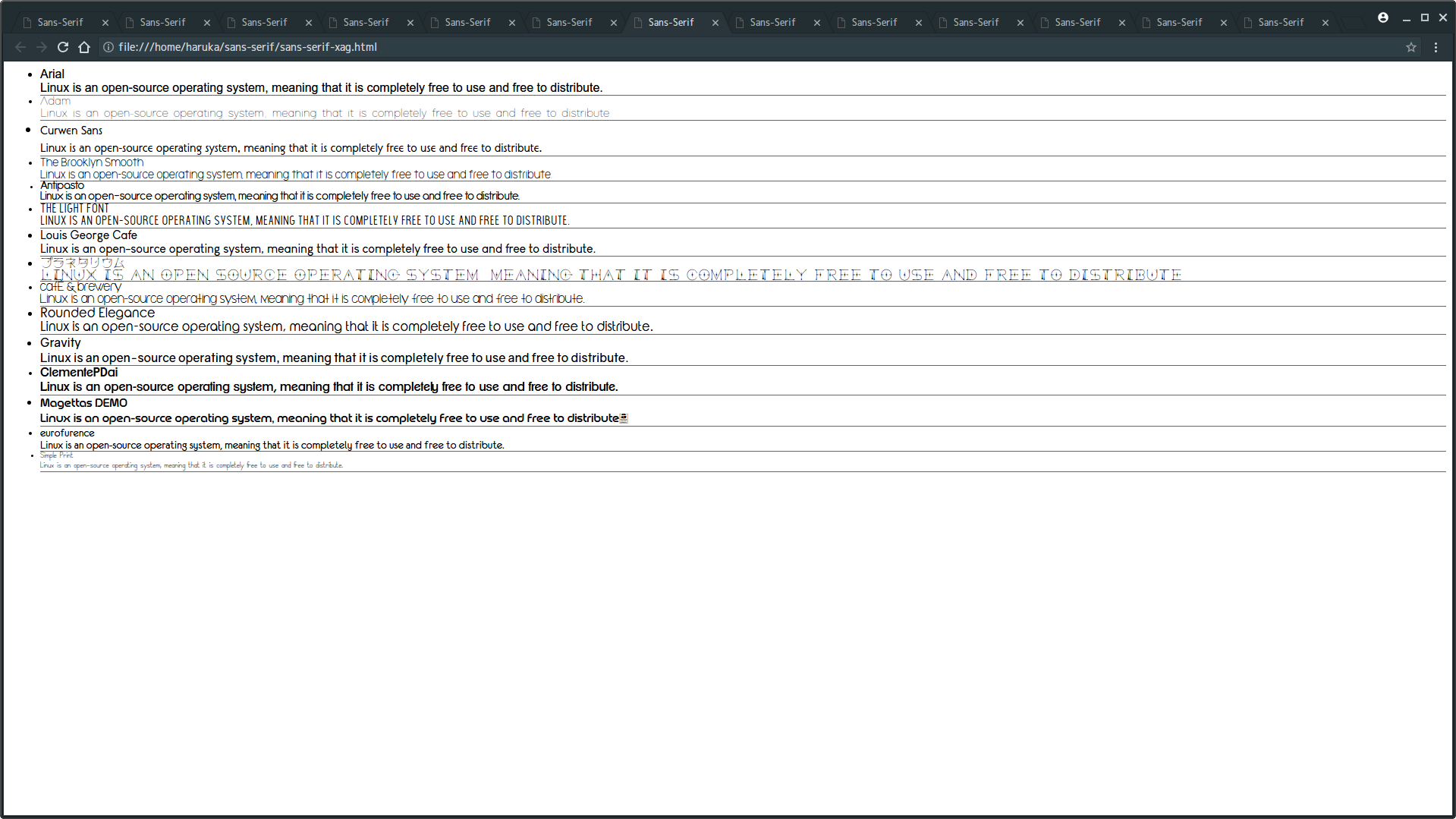The height and width of the screenshot is (819, 1456).
Task: Click the heading 'THE LIGHT FONT'
Action: [x=74, y=209]
